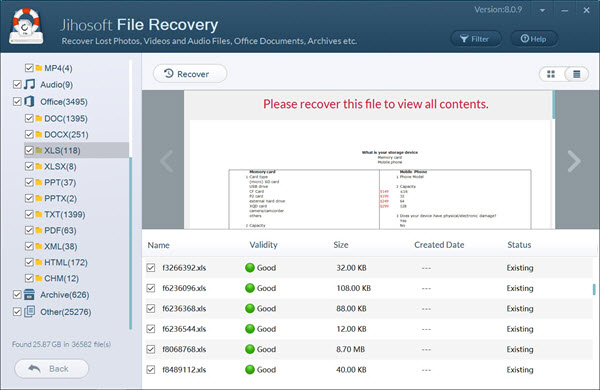Sort by the Validity column header
This screenshot has width=600, height=390.
point(263,245)
